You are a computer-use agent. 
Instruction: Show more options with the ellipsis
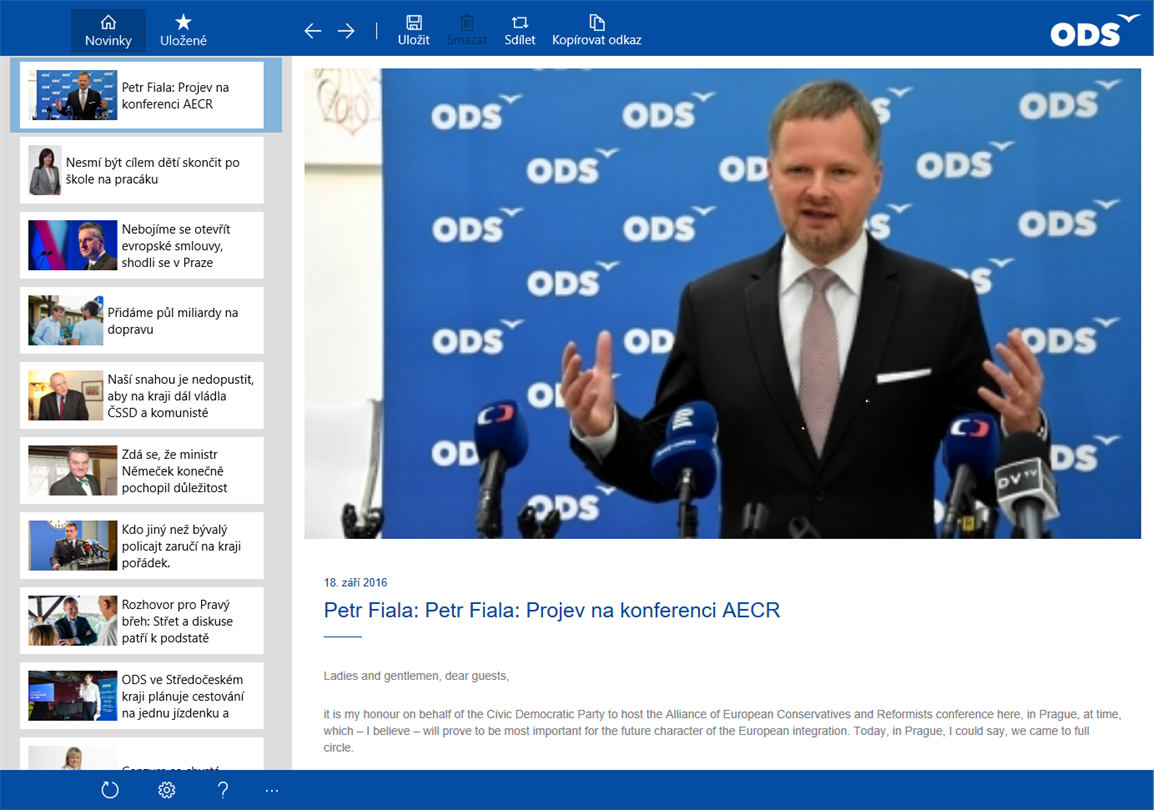click(x=272, y=790)
